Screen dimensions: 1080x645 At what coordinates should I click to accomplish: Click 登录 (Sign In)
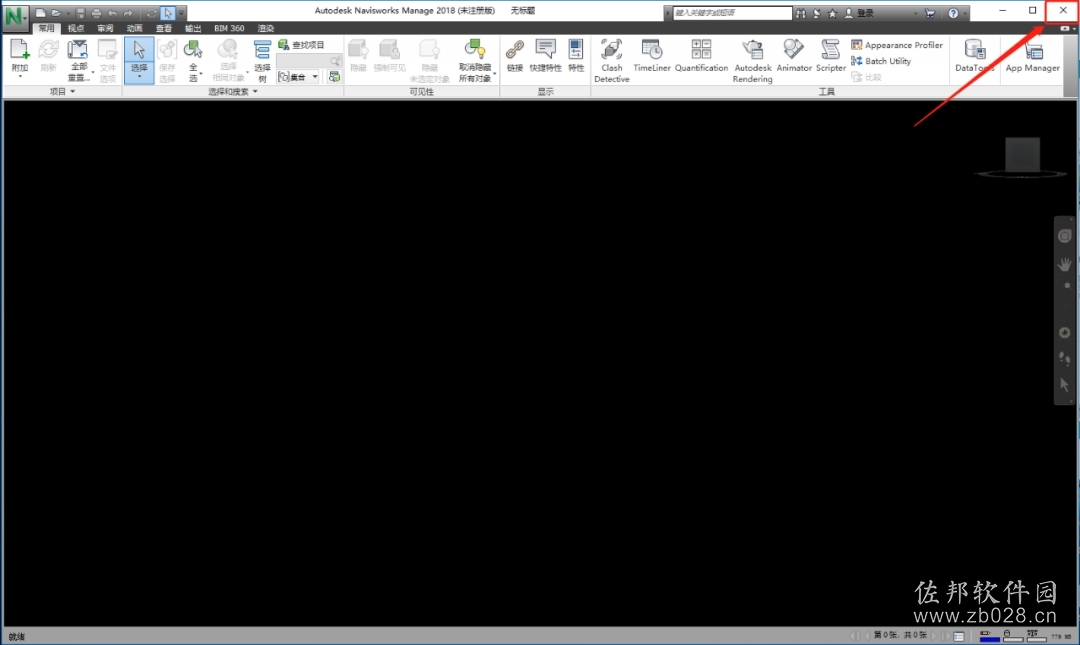pos(859,13)
